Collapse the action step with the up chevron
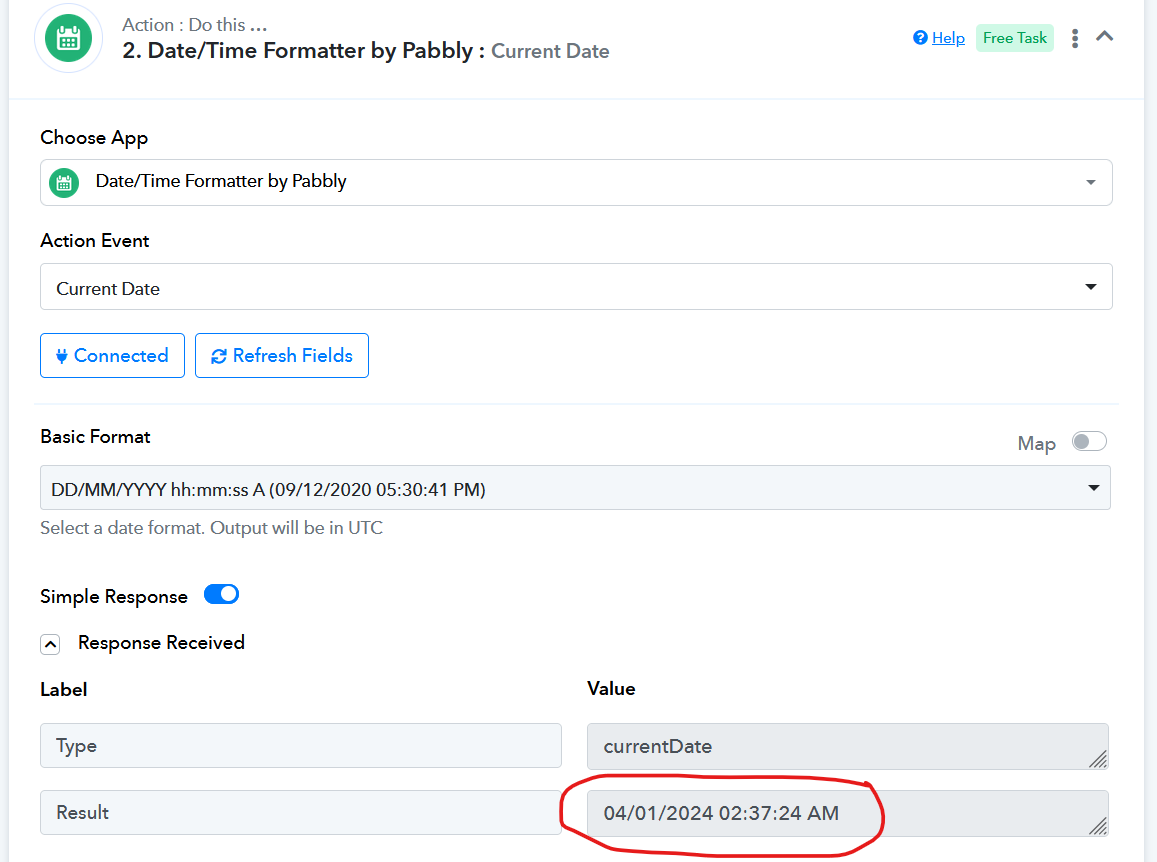 [x=1105, y=36]
